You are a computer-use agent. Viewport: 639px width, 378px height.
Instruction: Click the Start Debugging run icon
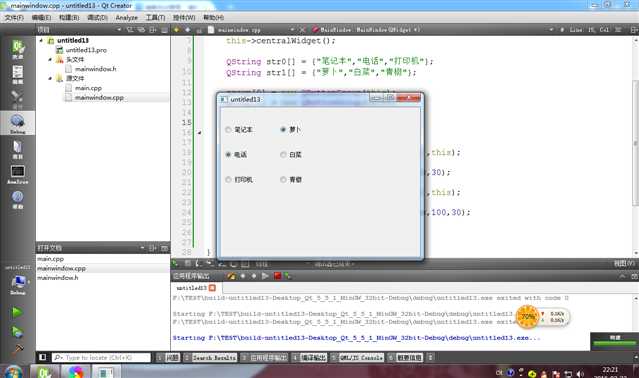[17, 332]
